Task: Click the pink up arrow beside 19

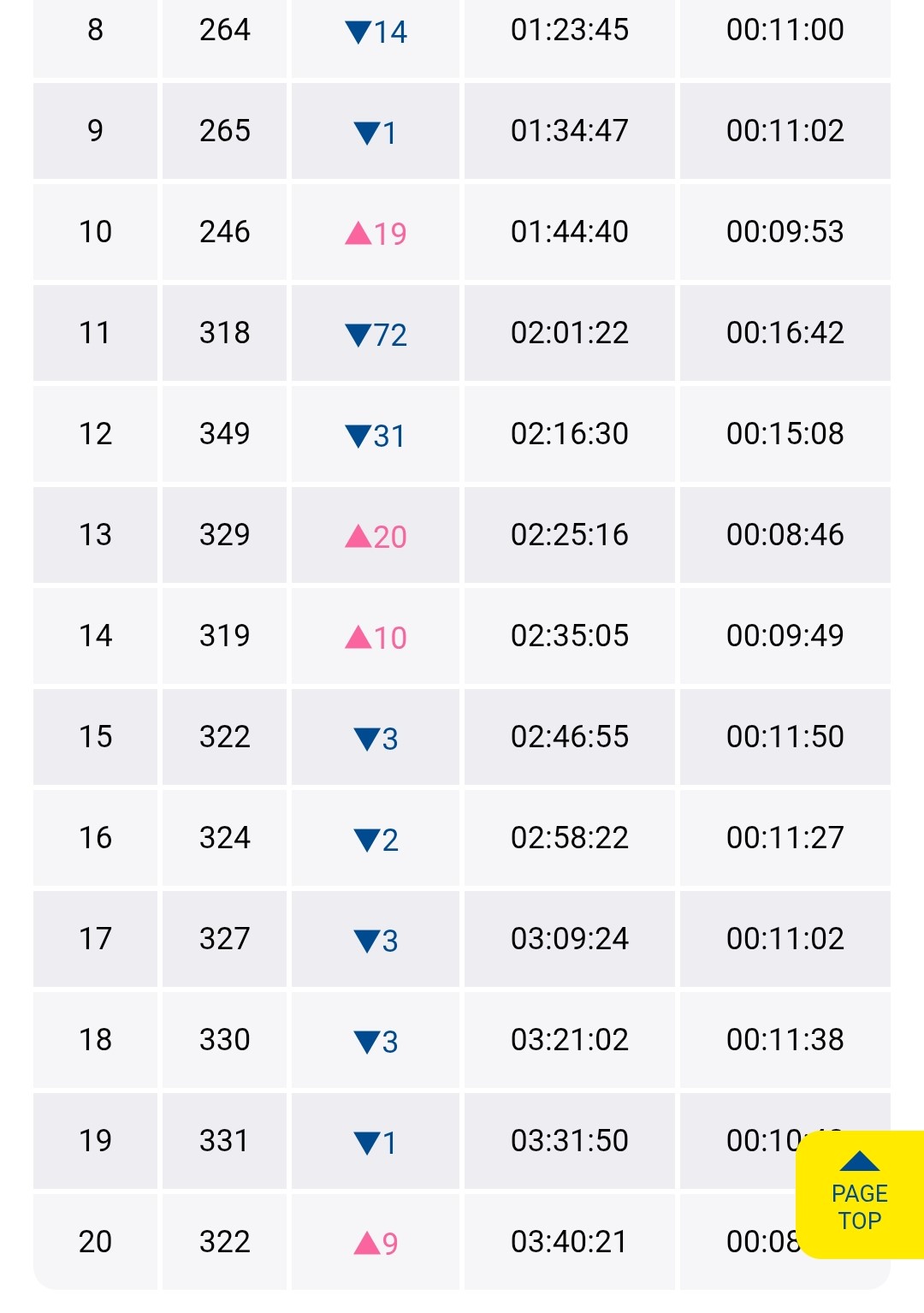Action: point(358,233)
